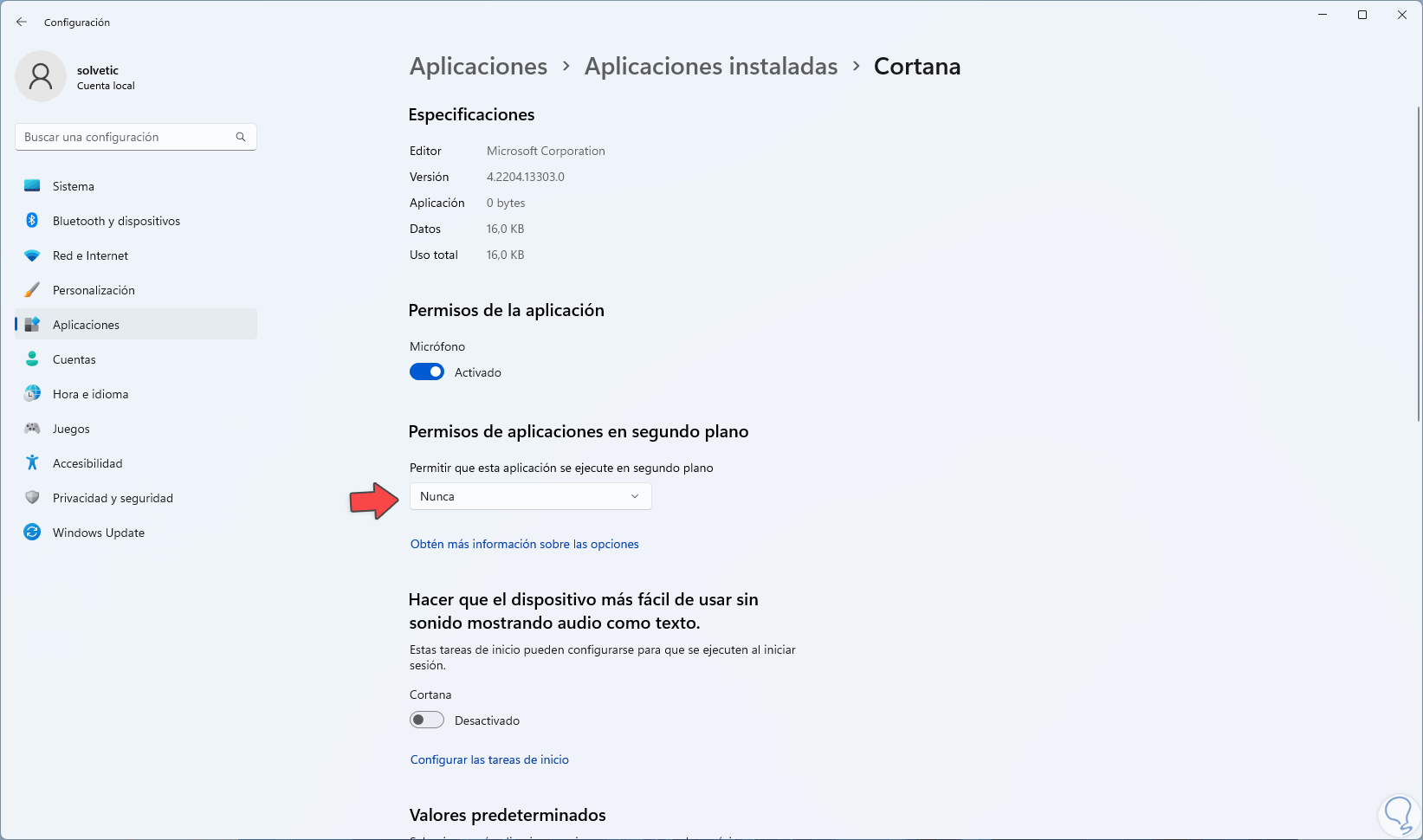Open Bluetooth y dispositivos settings

click(136, 221)
